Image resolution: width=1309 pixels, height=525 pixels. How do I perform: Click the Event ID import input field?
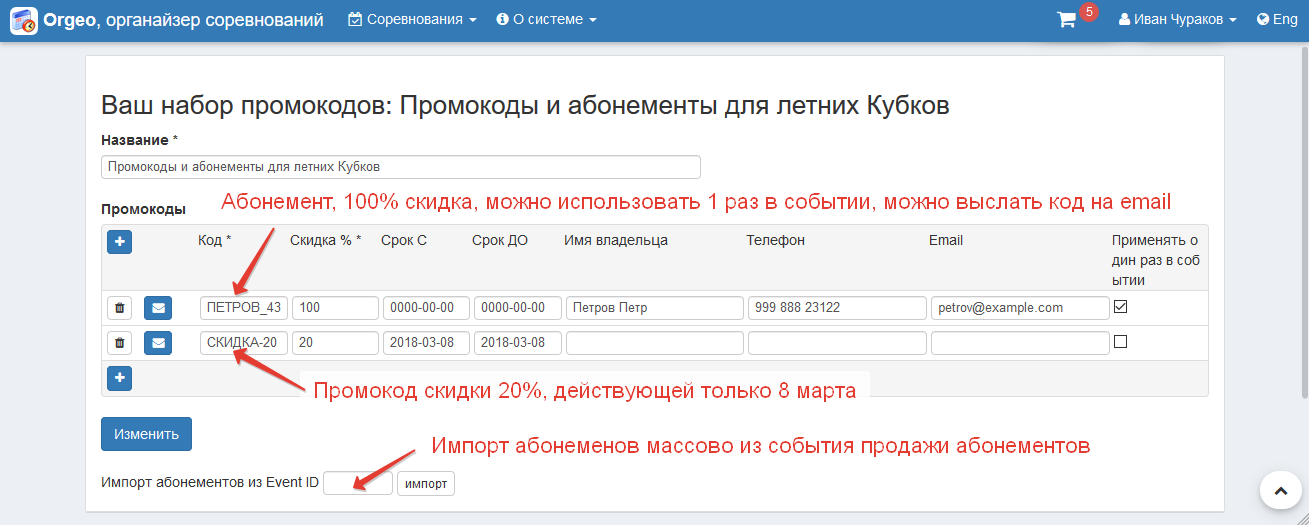click(358, 483)
